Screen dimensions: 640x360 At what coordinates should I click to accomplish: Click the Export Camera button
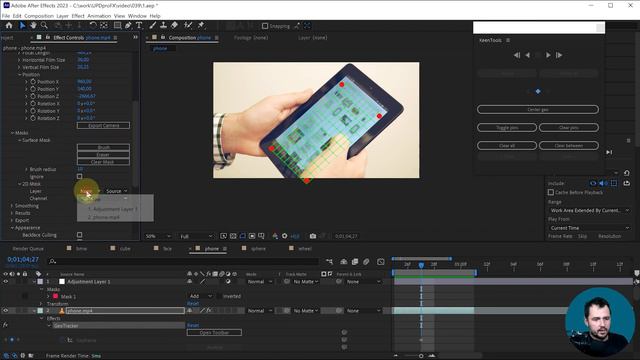[103, 125]
